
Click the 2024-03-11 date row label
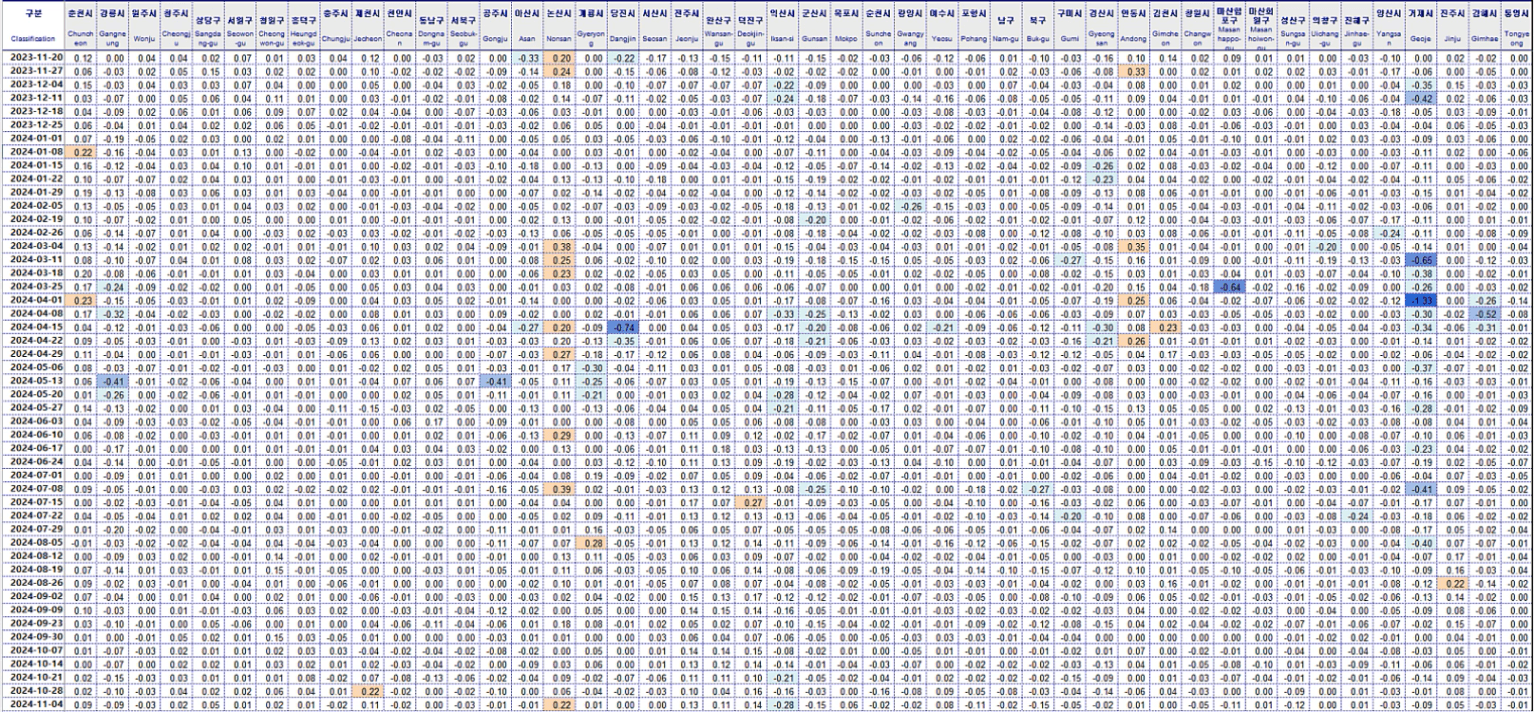pos(34,259)
